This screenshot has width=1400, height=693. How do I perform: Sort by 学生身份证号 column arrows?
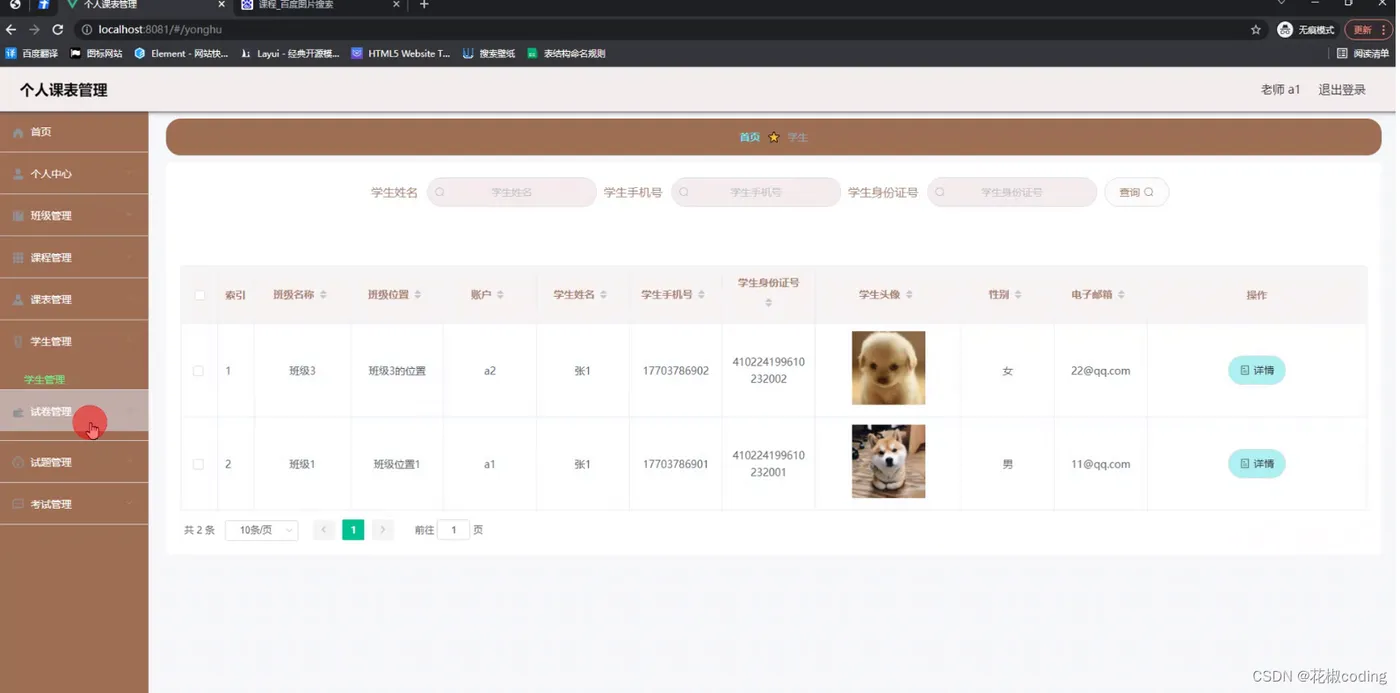(768, 302)
